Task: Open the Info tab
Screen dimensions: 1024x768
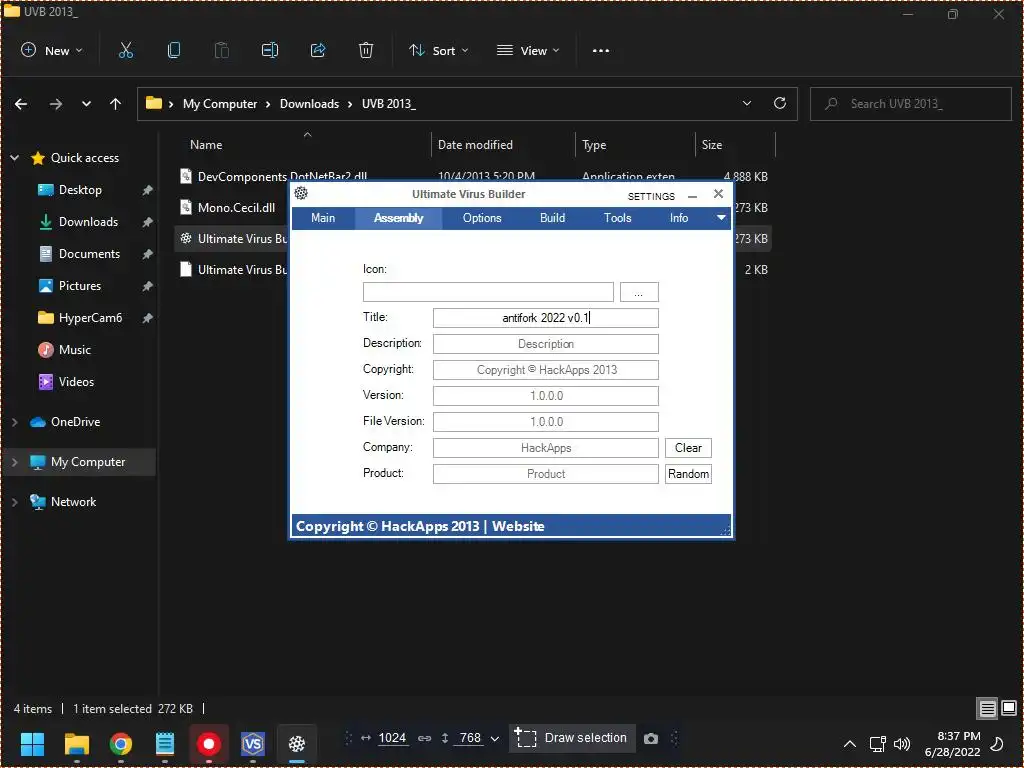Action: coord(679,218)
